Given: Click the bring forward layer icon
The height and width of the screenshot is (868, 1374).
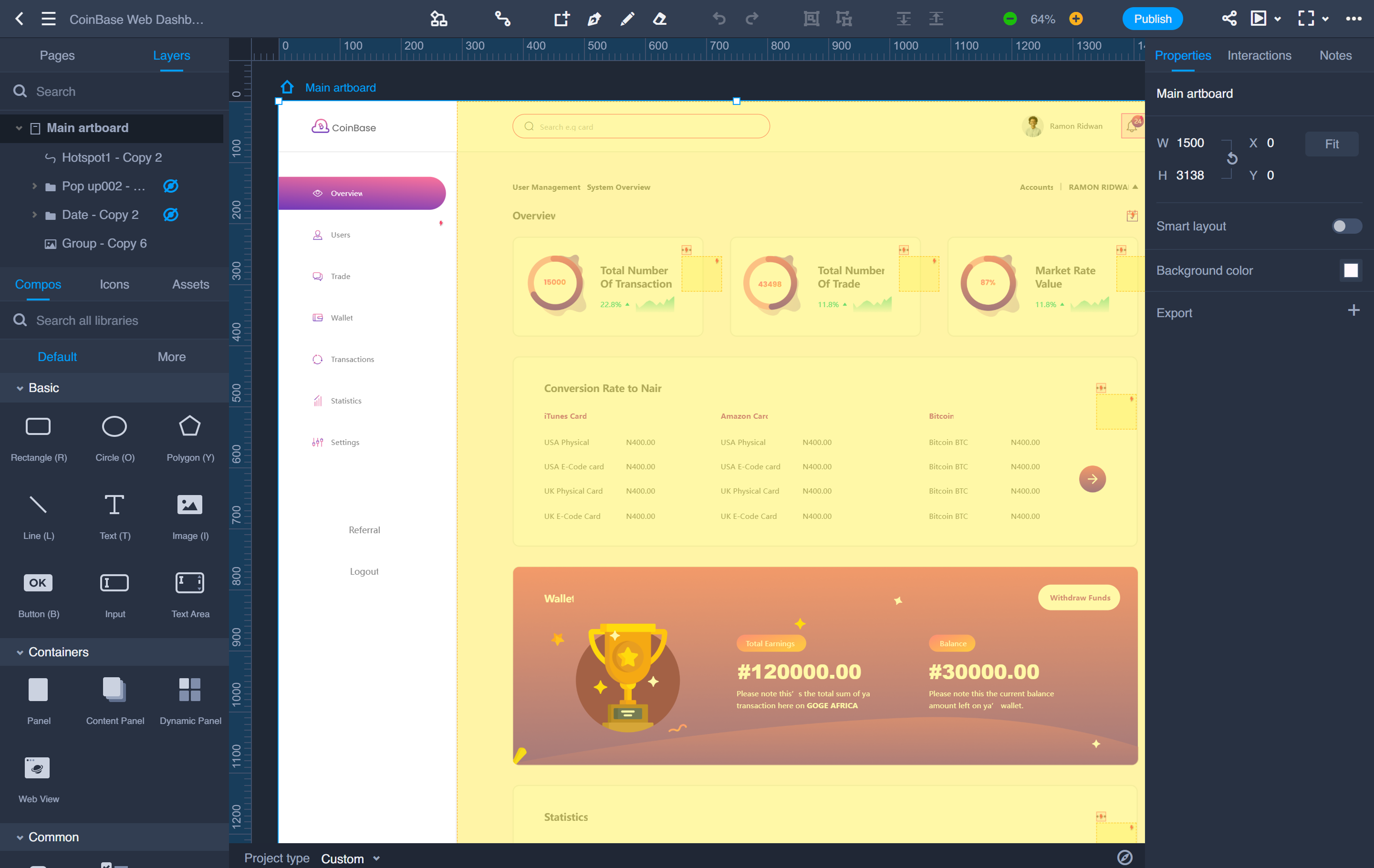Looking at the screenshot, I should (x=936, y=19).
